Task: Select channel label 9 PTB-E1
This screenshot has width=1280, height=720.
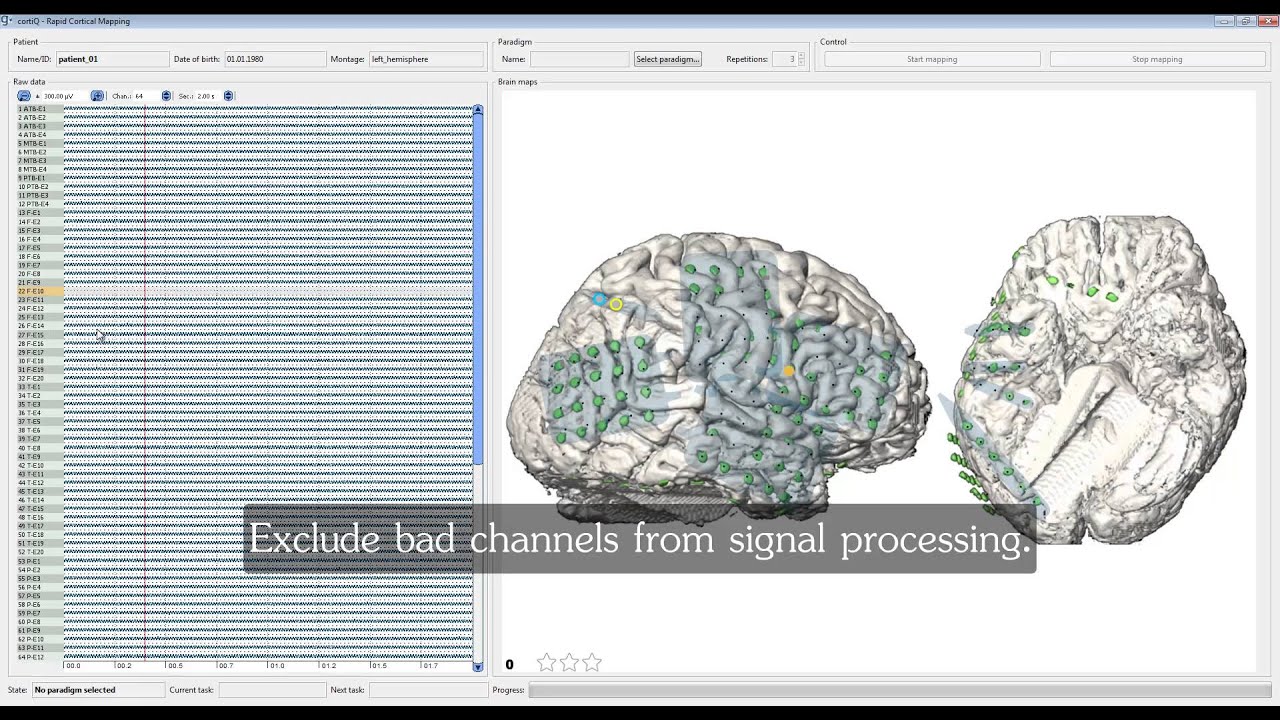Action: pos(40,178)
